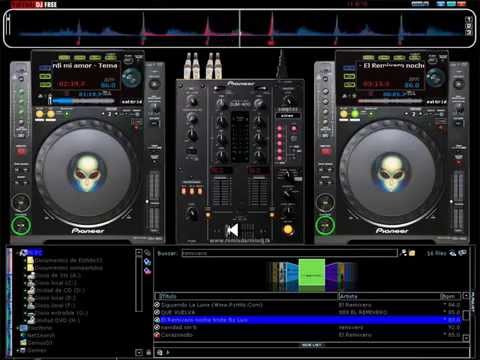Click the person search icon beside the search field

404,253
